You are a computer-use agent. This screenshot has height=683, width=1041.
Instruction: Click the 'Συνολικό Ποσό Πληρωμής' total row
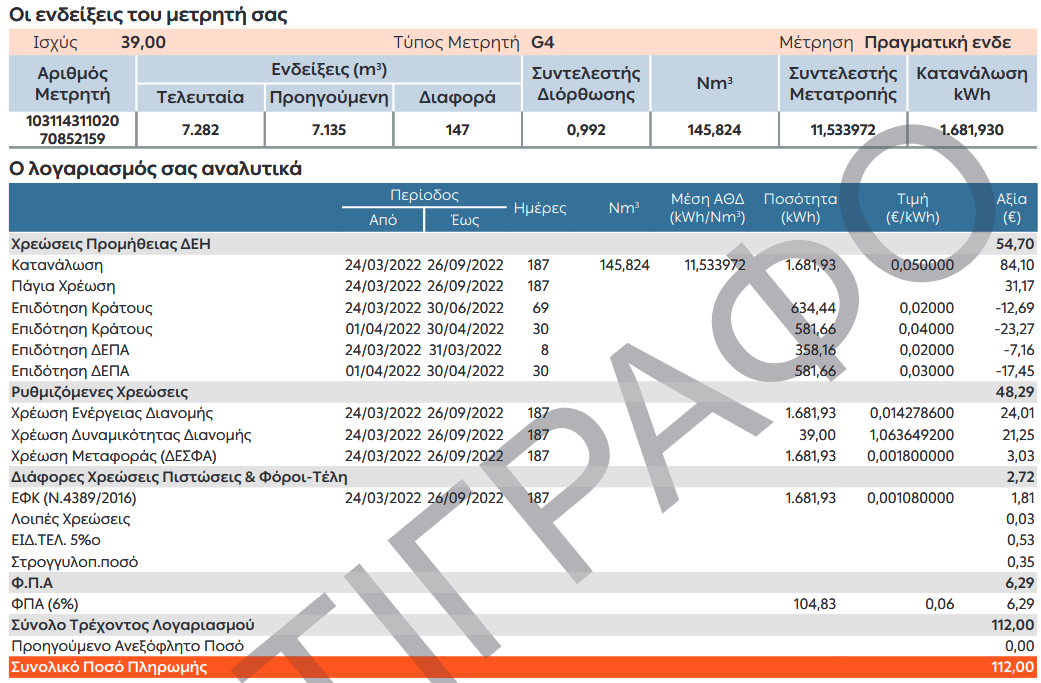[x=523, y=667]
